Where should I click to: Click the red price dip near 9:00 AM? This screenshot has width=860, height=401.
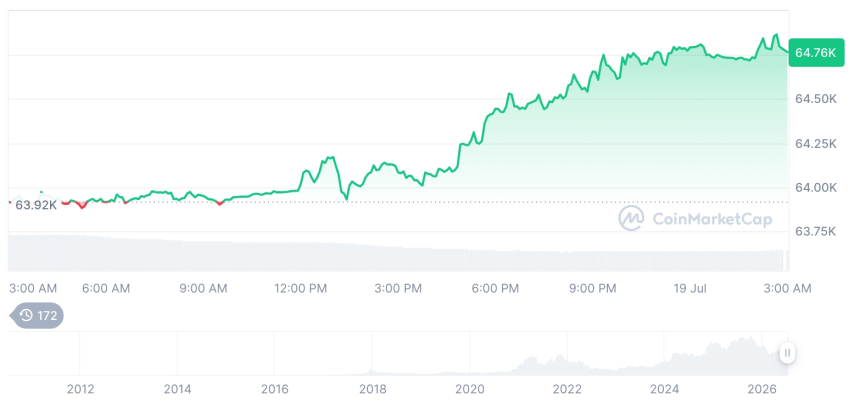pyautogui.click(x=220, y=204)
